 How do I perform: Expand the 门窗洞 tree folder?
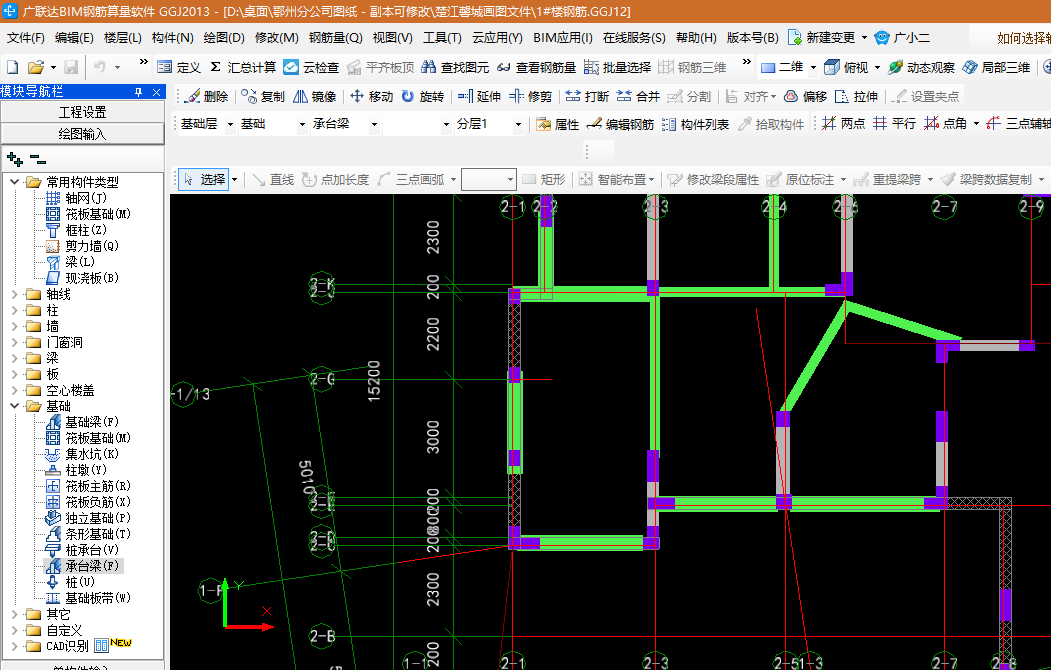click(15, 342)
